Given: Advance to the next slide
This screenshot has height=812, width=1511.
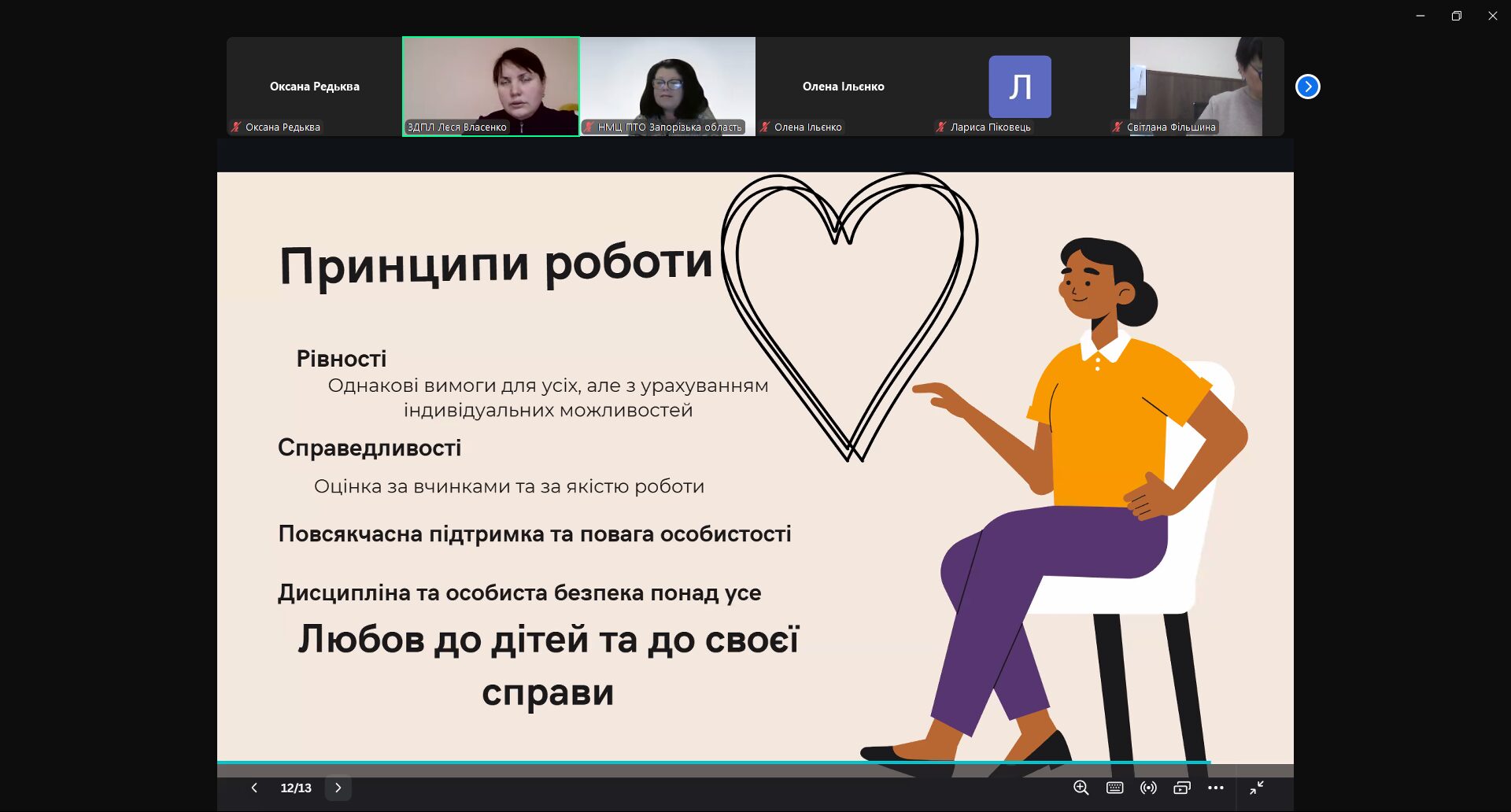Looking at the screenshot, I should click(338, 788).
